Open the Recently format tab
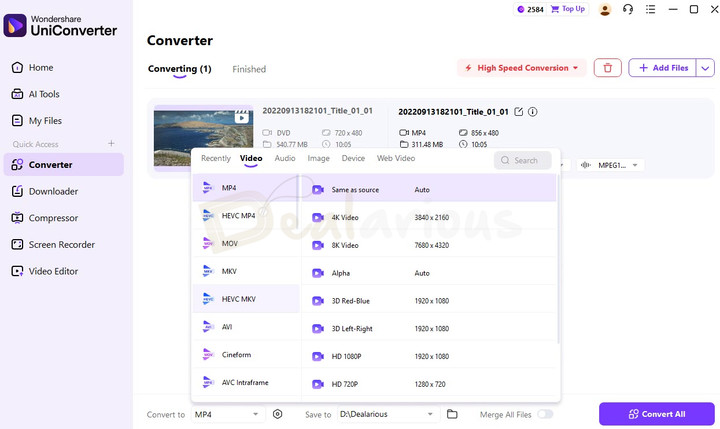The image size is (720, 429). pos(216,158)
